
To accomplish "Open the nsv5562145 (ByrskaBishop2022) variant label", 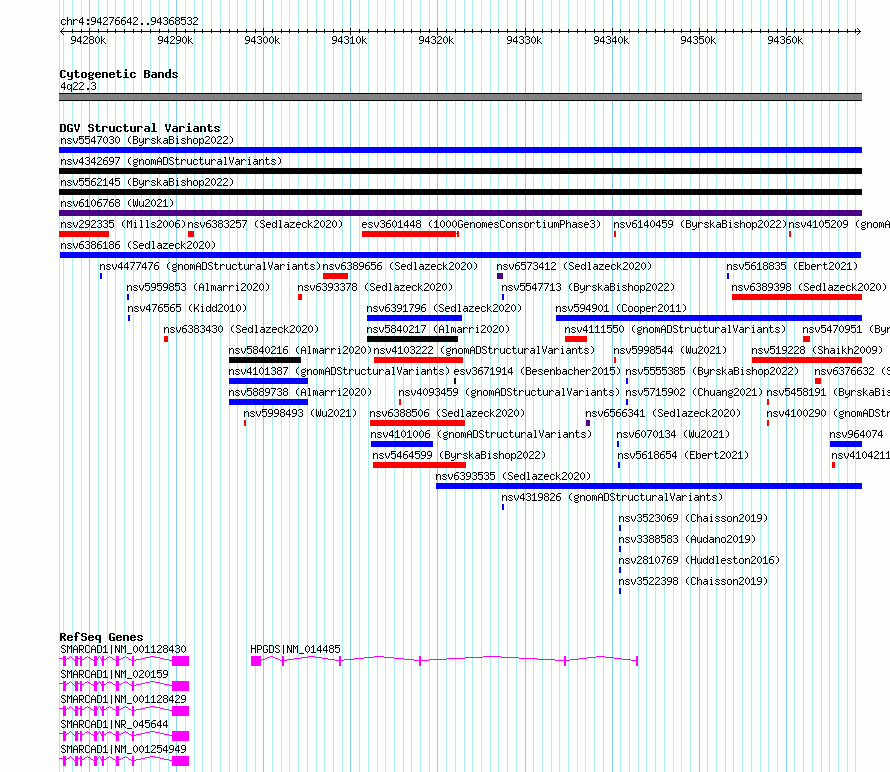I will pyautogui.click(x=147, y=182).
